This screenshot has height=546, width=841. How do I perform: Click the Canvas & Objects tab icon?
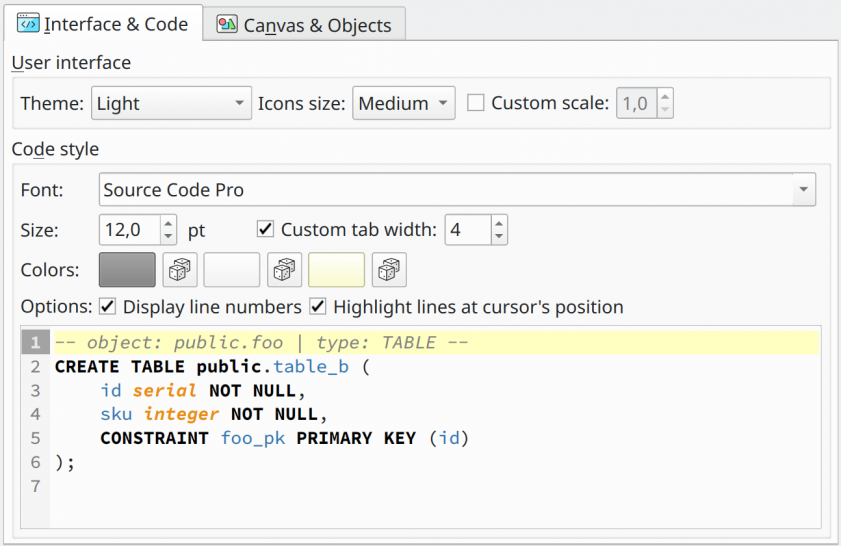227,24
